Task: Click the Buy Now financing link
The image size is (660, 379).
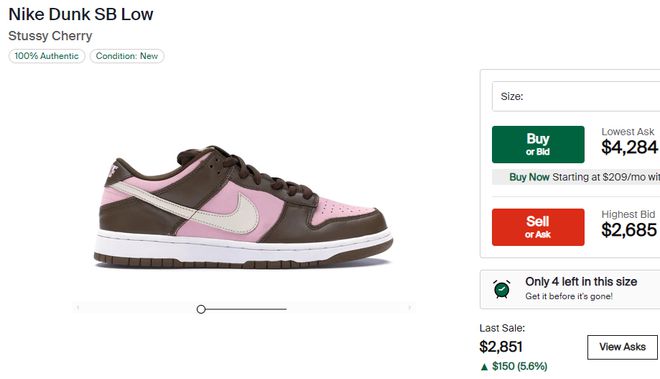Action: tap(529, 177)
